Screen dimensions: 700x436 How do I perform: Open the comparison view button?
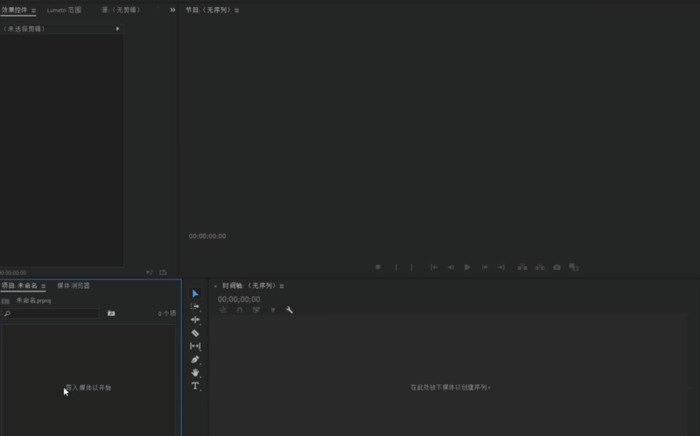pyautogui.click(x=574, y=267)
